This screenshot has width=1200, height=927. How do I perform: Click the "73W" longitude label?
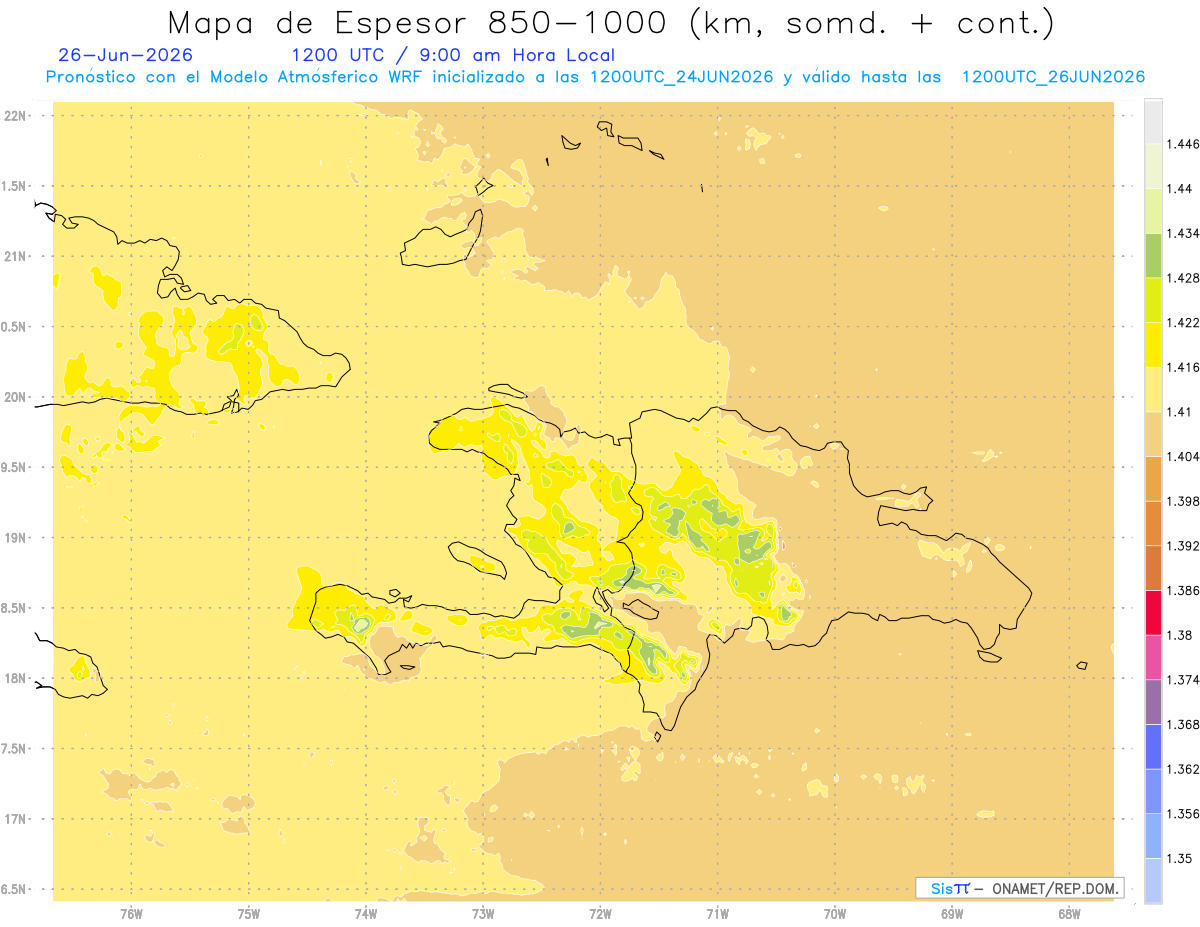tap(483, 914)
